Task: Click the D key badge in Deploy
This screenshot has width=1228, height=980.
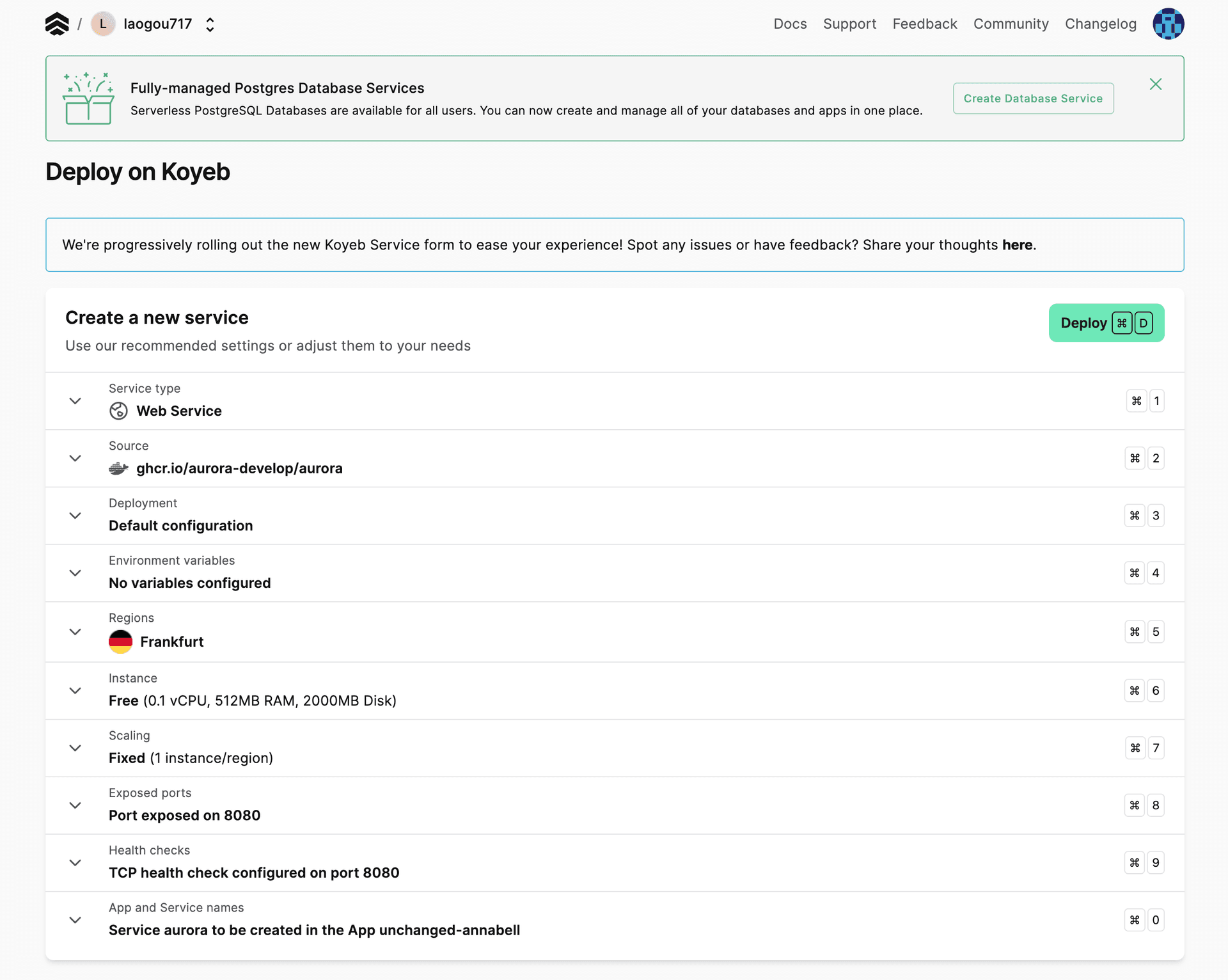Action: [x=1144, y=323]
